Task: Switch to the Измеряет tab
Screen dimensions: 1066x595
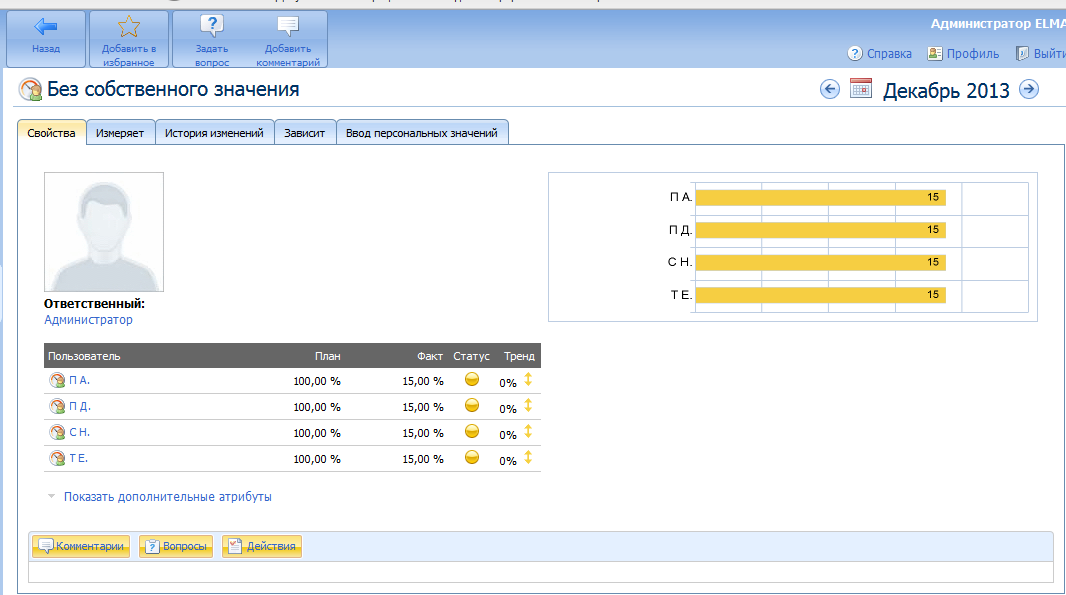Action: [120, 133]
